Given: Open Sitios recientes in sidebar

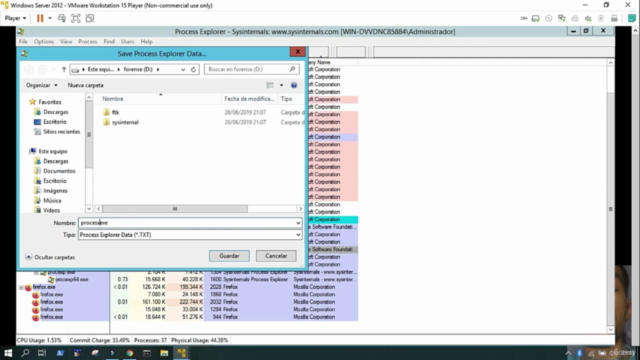Looking at the screenshot, I should pyautogui.click(x=61, y=131).
